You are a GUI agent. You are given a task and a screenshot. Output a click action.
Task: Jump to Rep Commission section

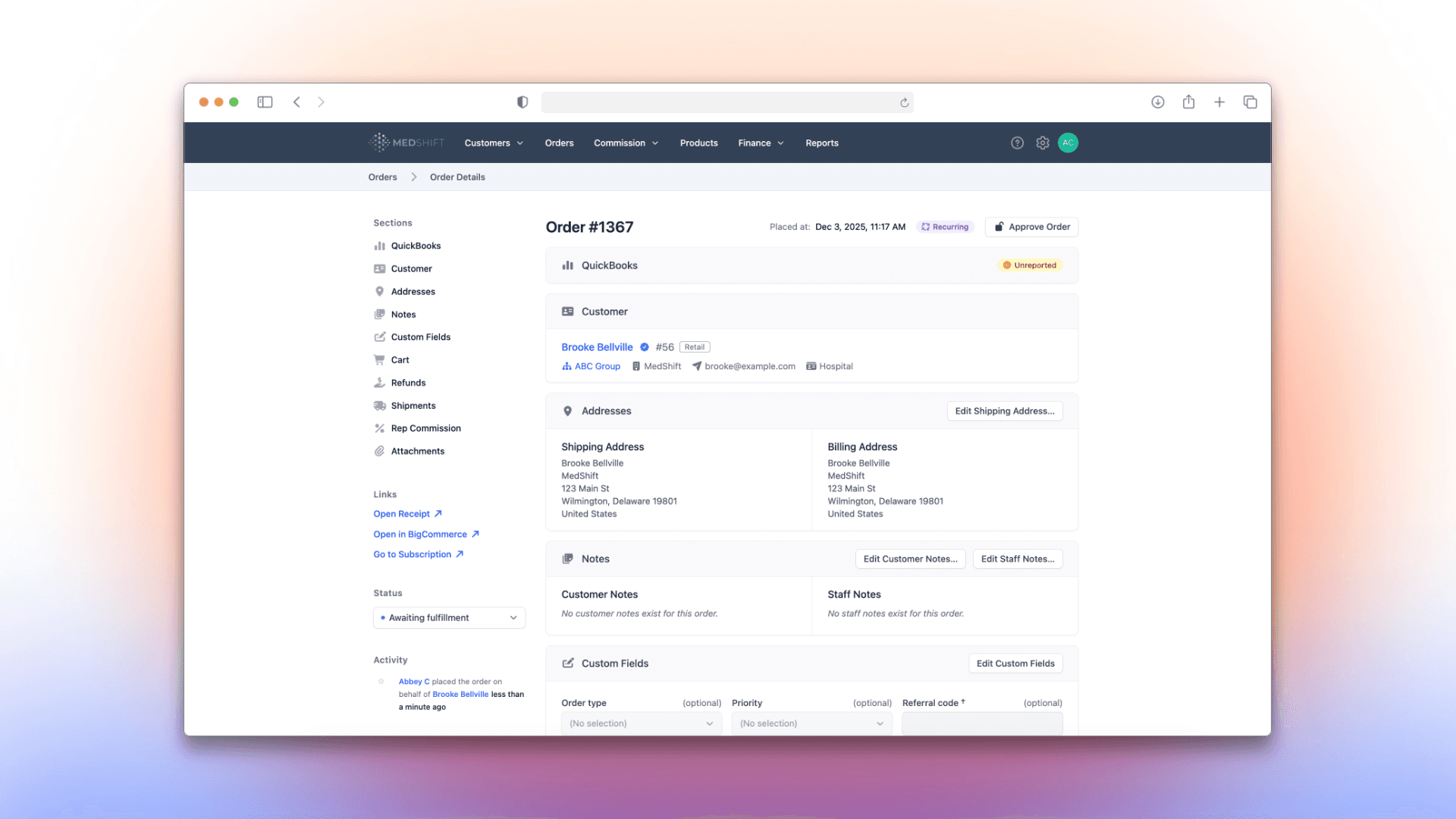pos(425,428)
